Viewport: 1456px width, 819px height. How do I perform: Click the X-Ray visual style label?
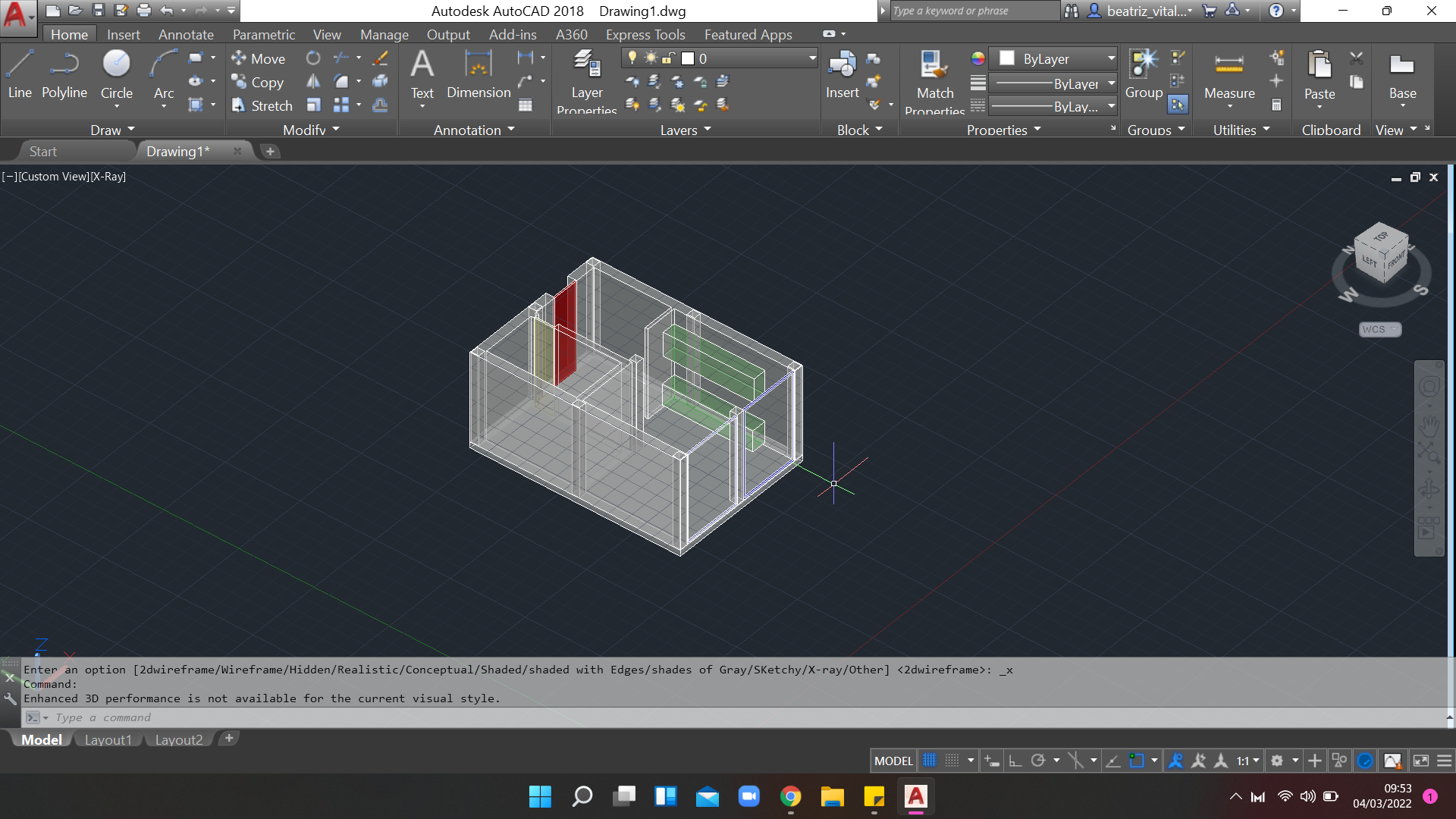coord(108,176)
